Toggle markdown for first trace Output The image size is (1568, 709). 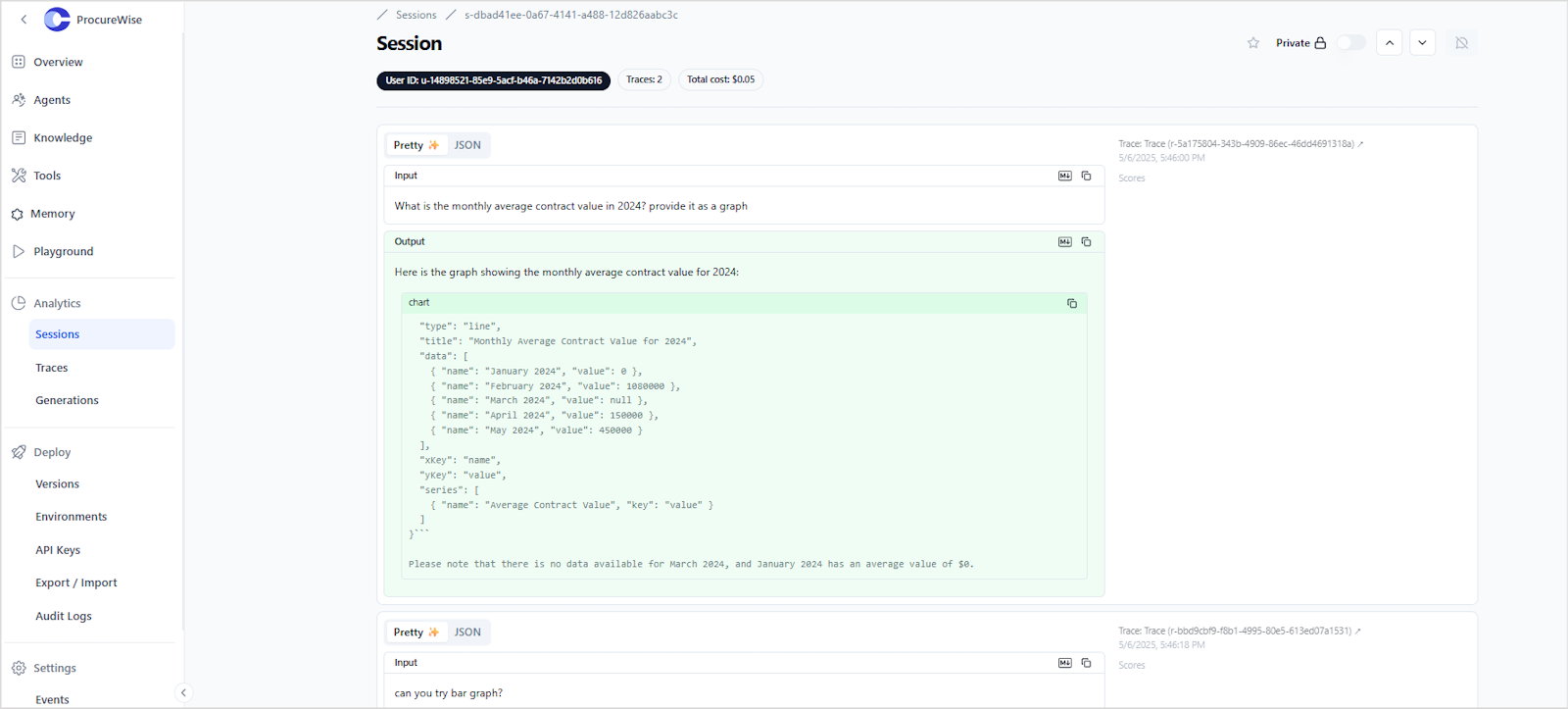(1065, 241)
